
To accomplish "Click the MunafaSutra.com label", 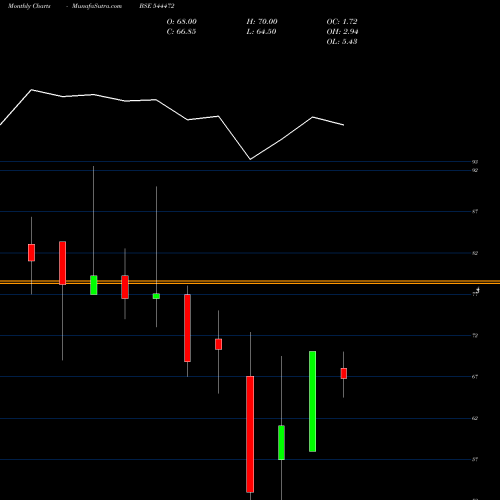I will (x=97, y=6).
